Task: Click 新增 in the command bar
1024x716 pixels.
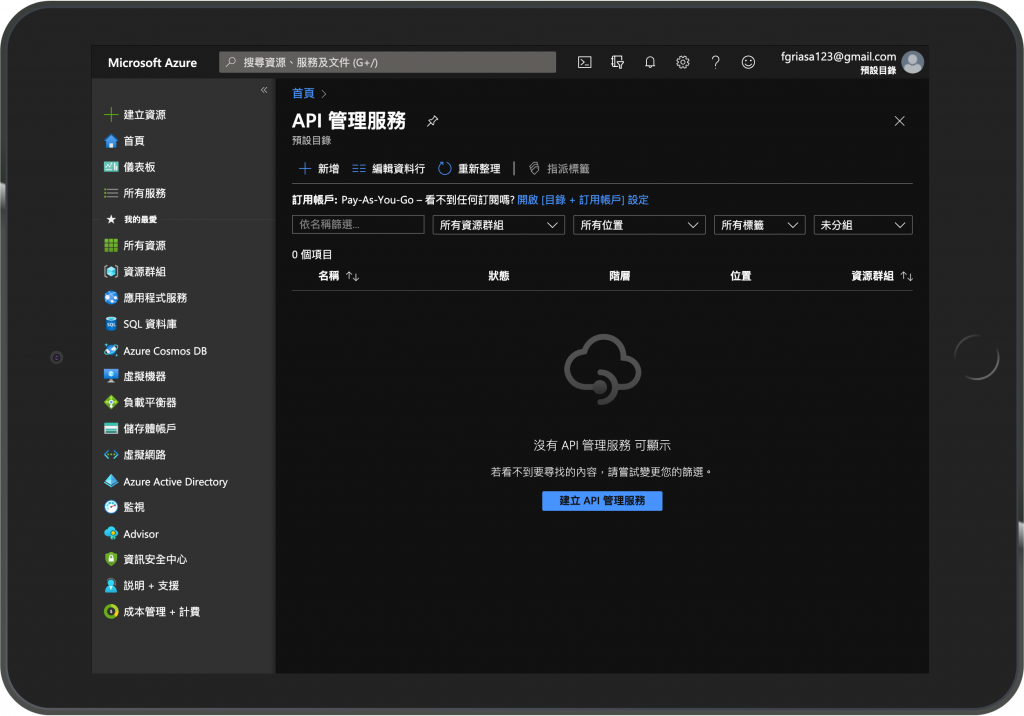Action: [319, 169]
